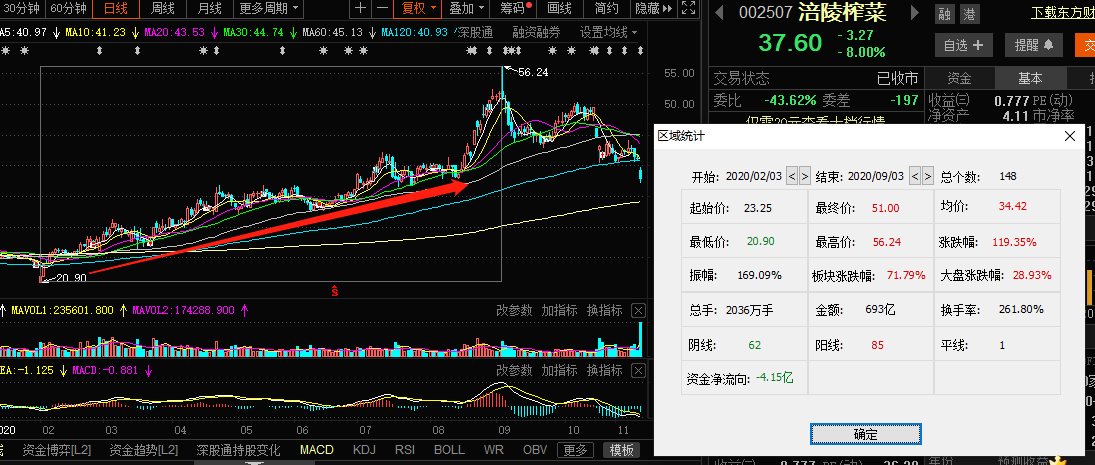This screenshot has width=1095, height=465.
Task: Select the KDJ indicator tab
Action: (x=364, y=450)
